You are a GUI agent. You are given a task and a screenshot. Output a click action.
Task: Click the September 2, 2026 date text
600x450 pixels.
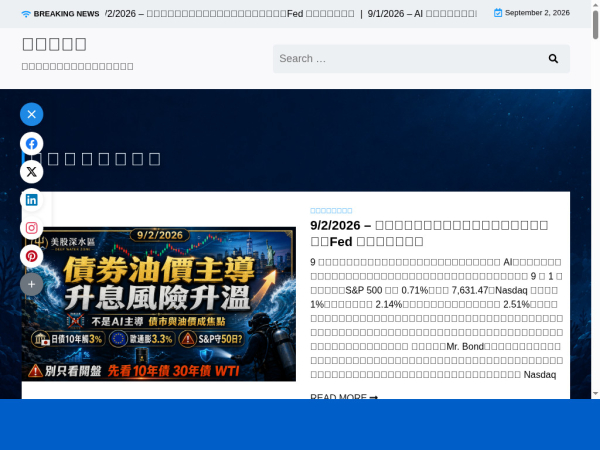(537, 13)
